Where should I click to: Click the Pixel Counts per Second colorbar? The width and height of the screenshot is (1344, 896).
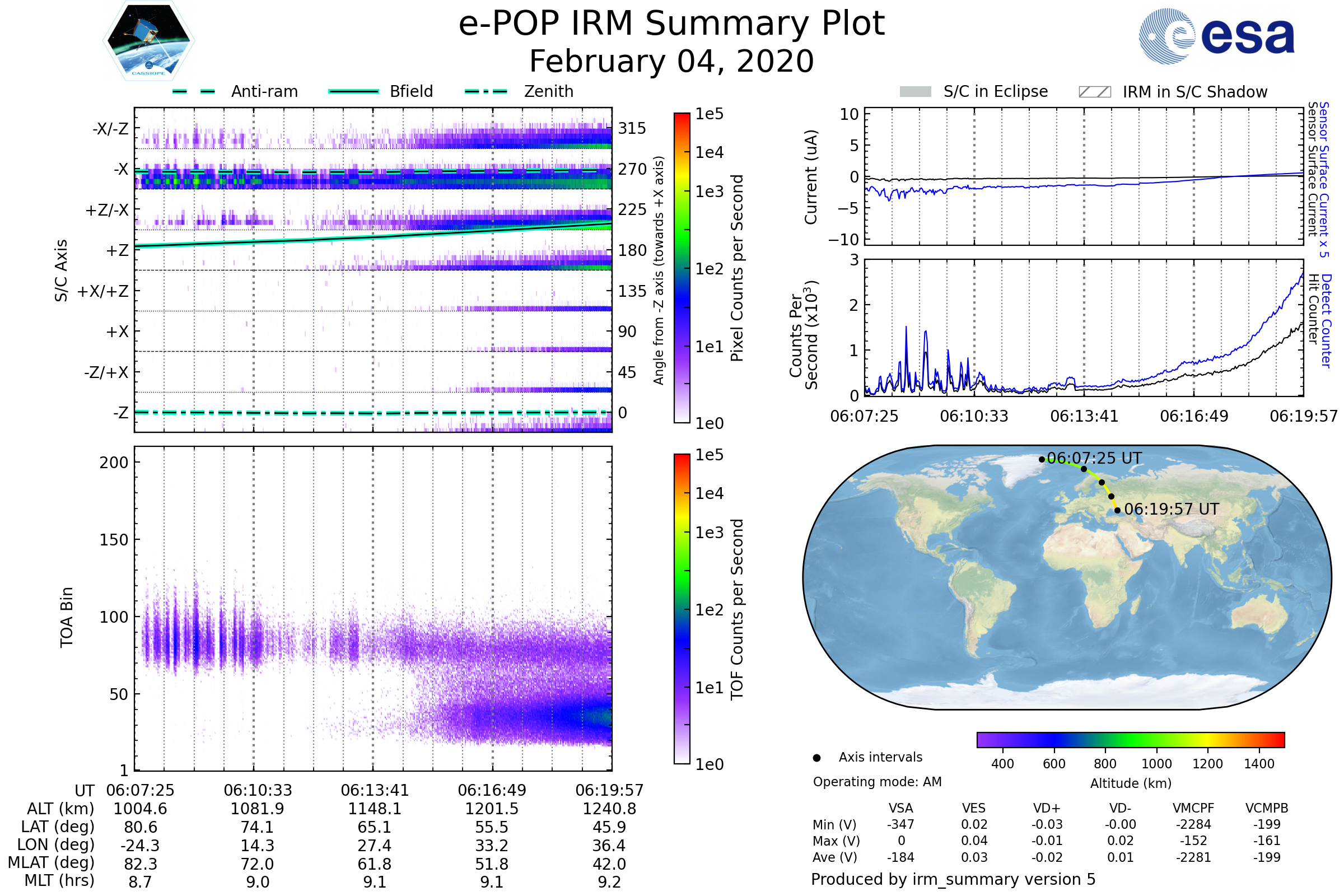click(x=682, y=268)
